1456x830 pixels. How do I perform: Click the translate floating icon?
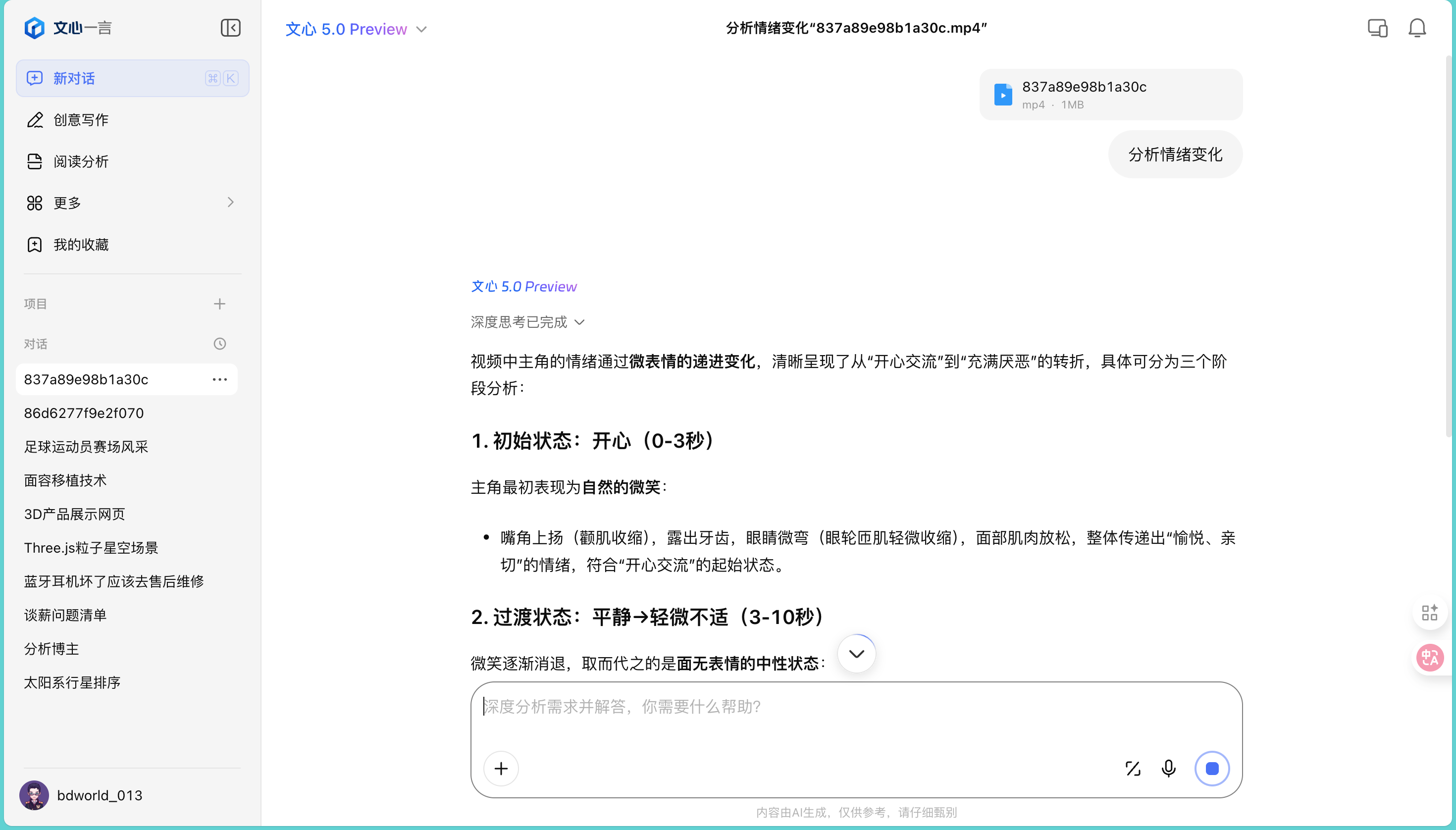click(x=1430, y=658)
